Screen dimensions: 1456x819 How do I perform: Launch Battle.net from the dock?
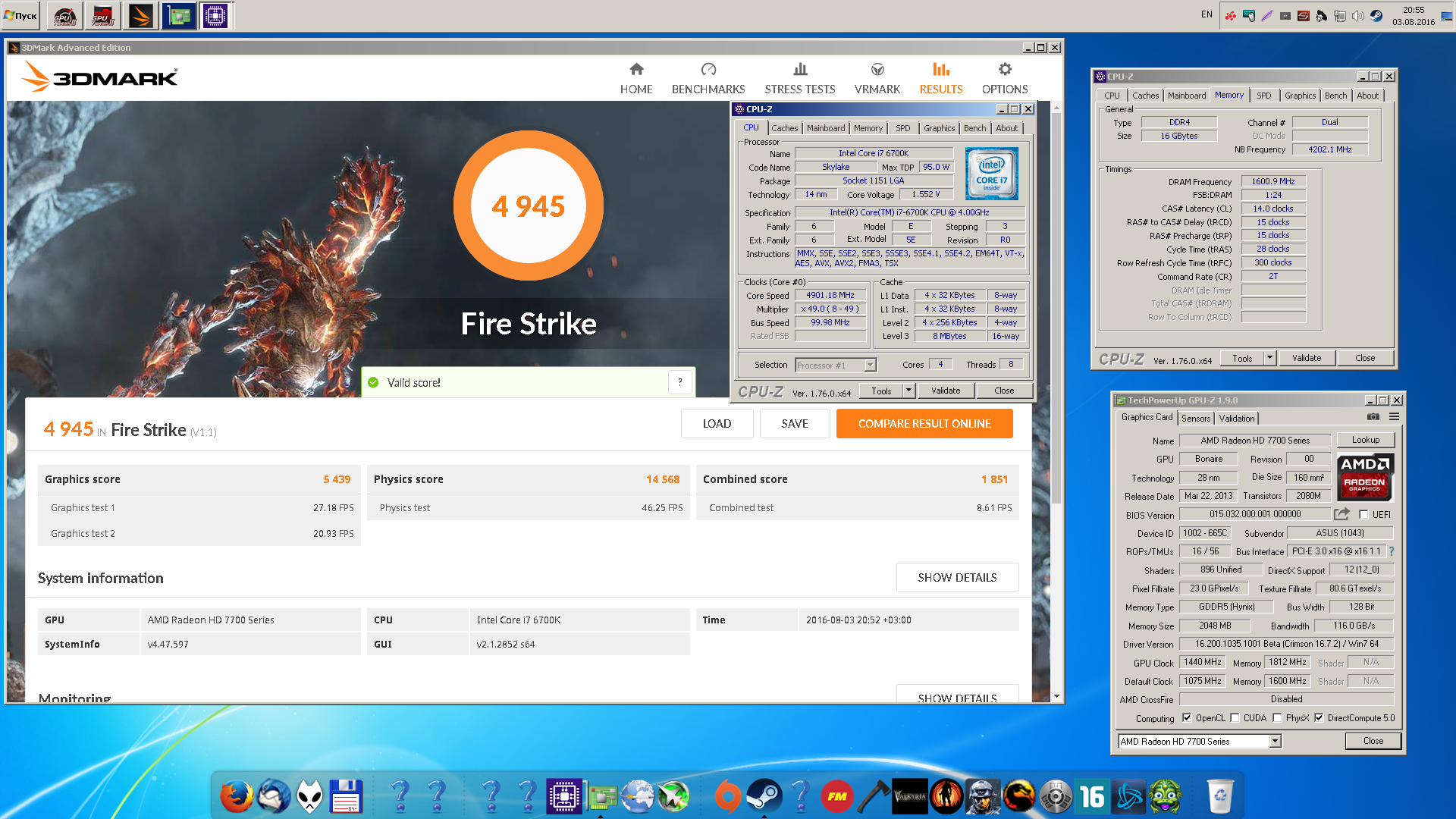(x=1129, y=796)
